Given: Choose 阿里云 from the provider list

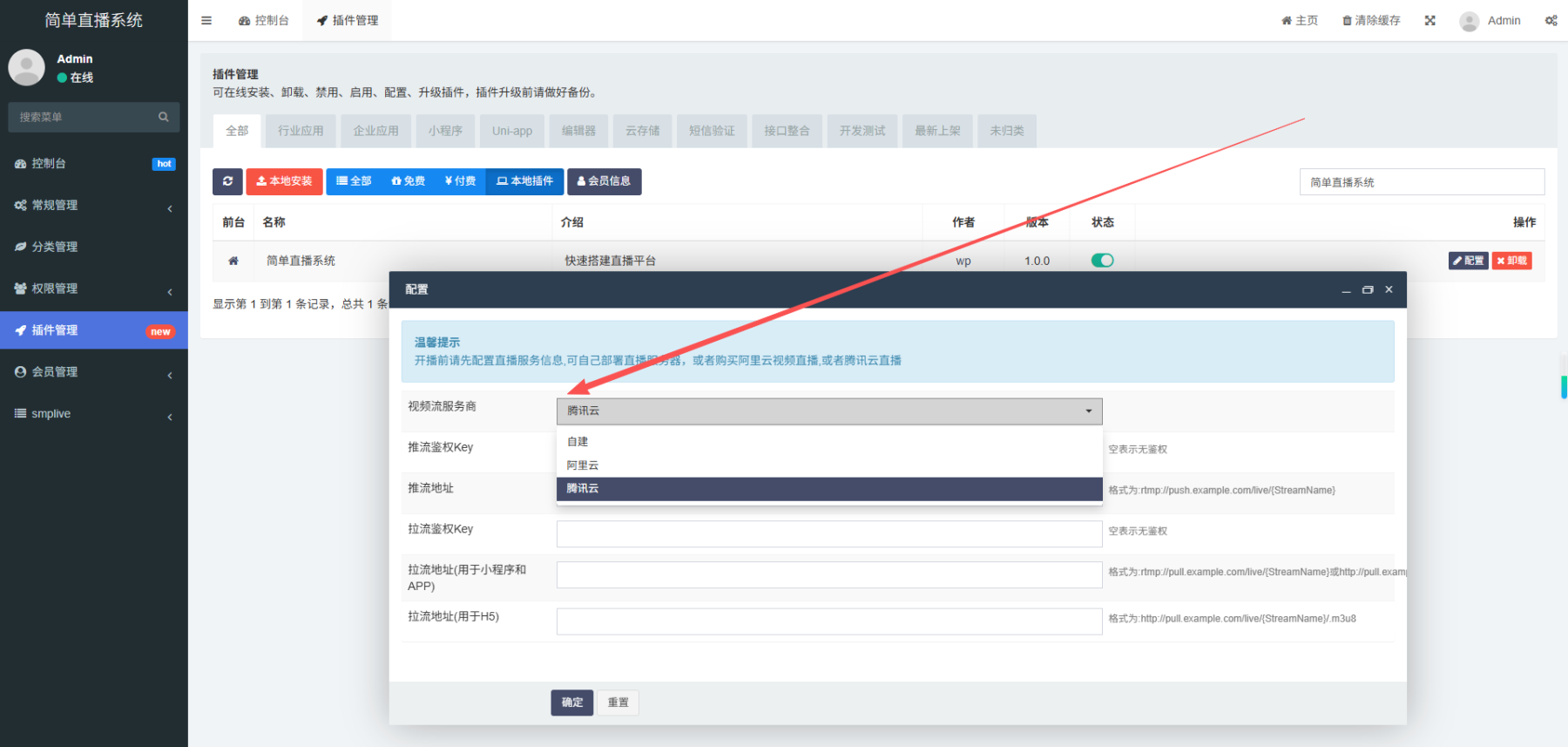Looking at the screenshot, I should [583, 465].
